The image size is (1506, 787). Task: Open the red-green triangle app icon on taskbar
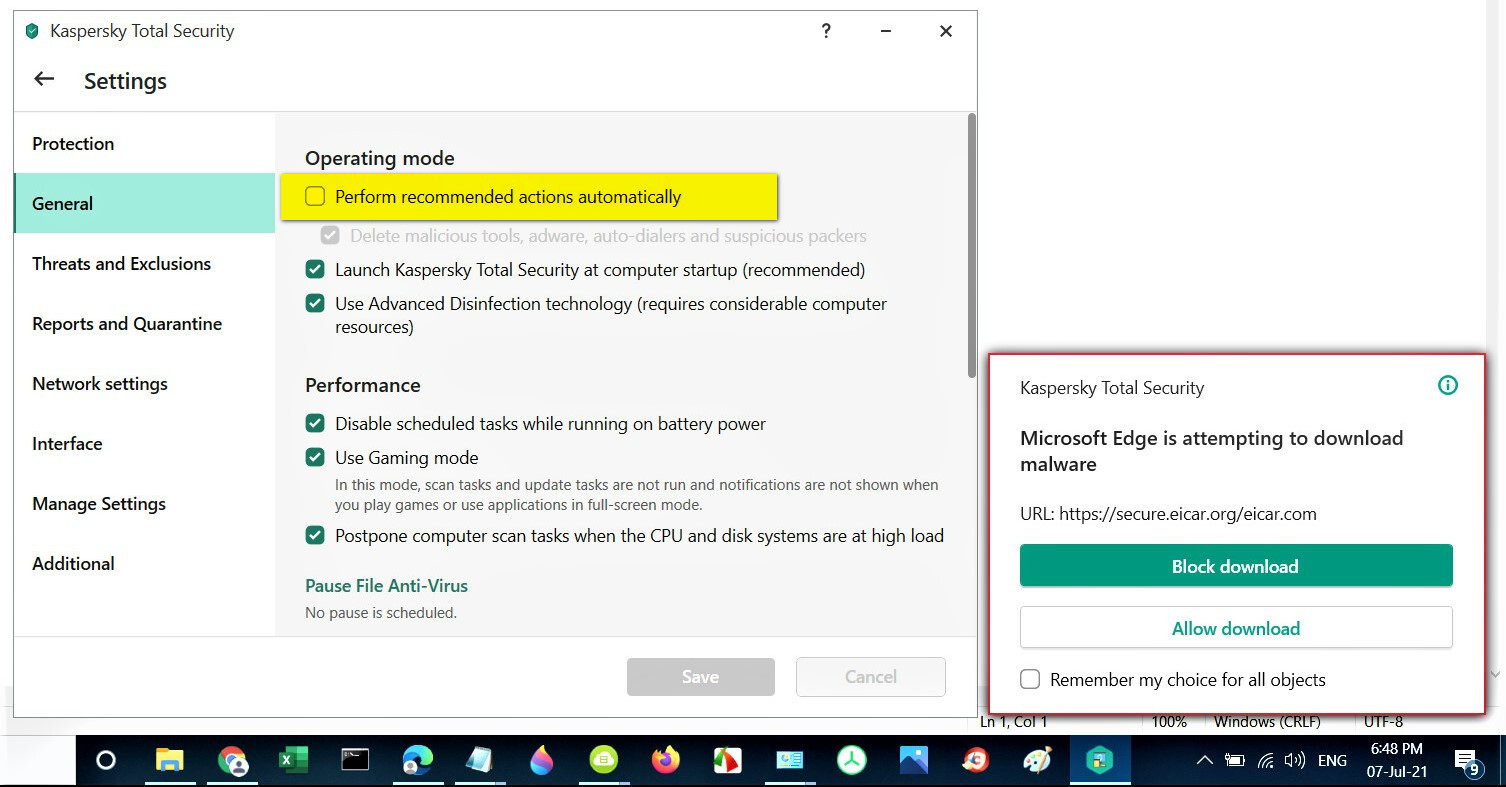(727, 761)
